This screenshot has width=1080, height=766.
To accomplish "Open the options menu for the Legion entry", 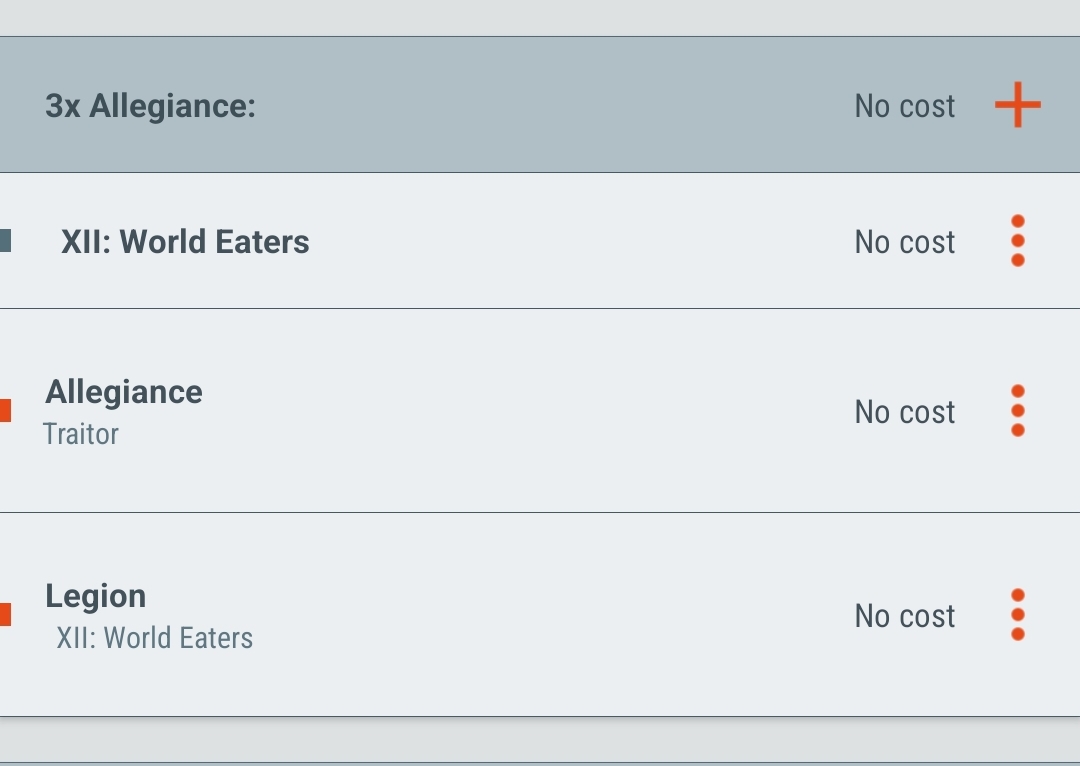I will click(x=1018, y=616).
